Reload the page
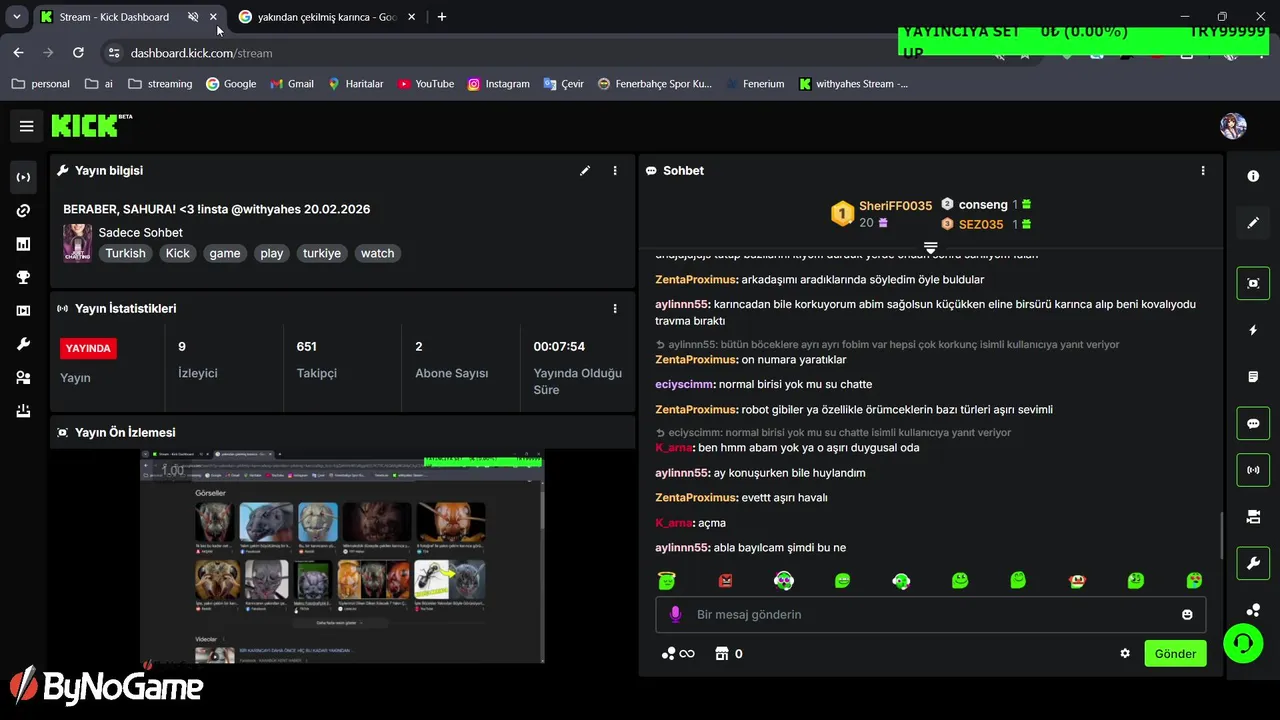The height and width of the screenshot is (720, 1280). tap(78, 53)
